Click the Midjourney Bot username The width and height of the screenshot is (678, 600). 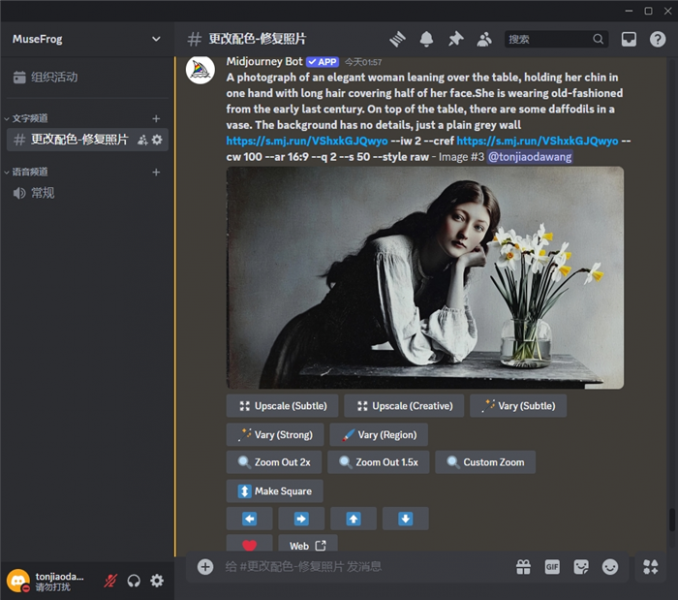pos(264,62)
